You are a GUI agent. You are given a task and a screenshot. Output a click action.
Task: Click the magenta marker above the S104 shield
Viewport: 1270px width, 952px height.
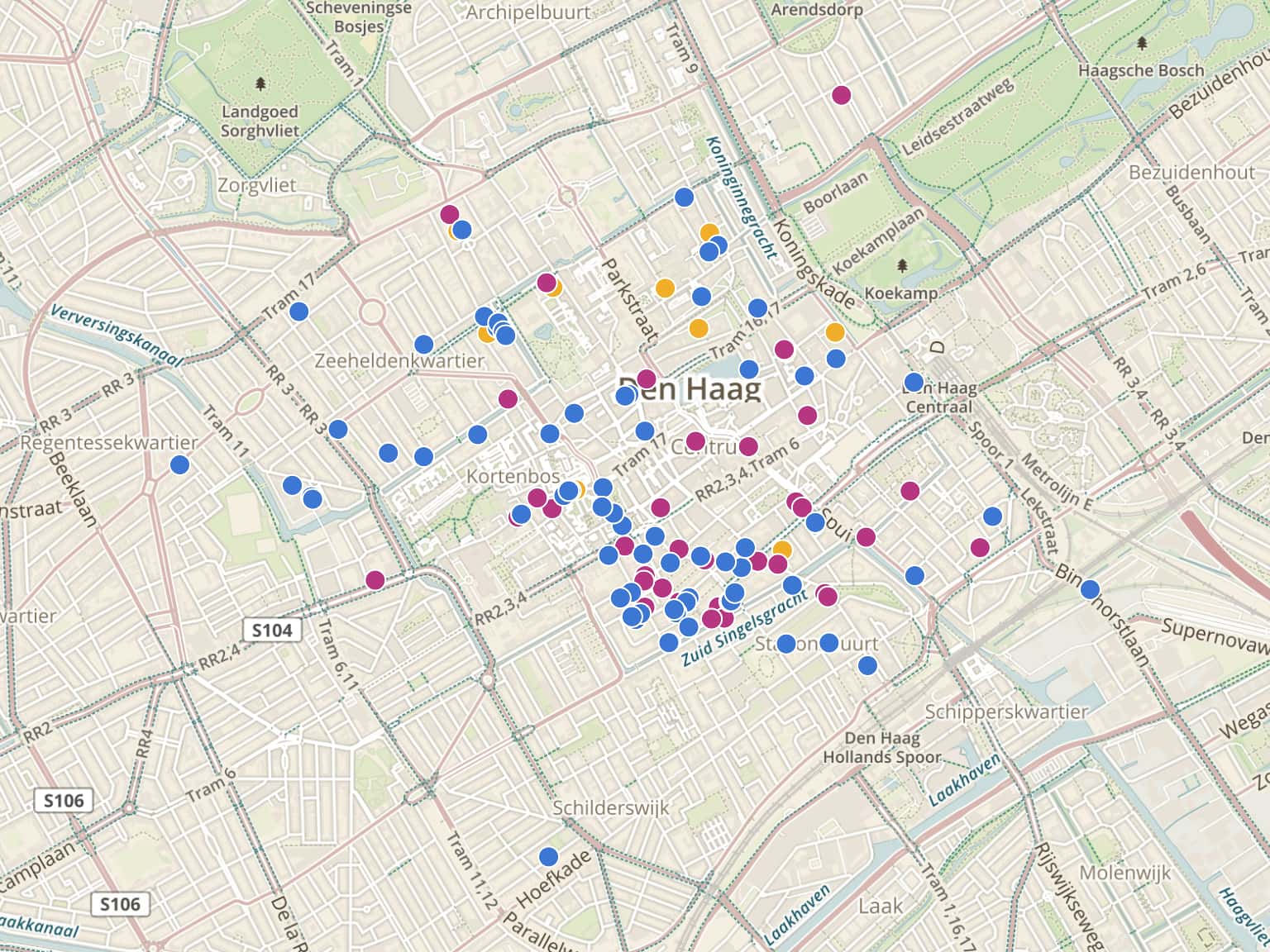(x=375, y=580)
